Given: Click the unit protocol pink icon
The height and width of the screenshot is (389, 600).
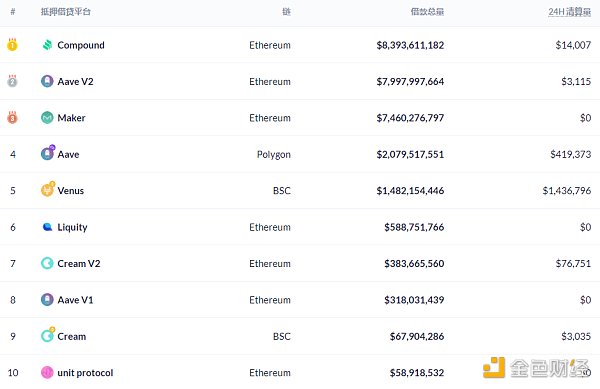Looking at the screenshot, I should point(47,372).
